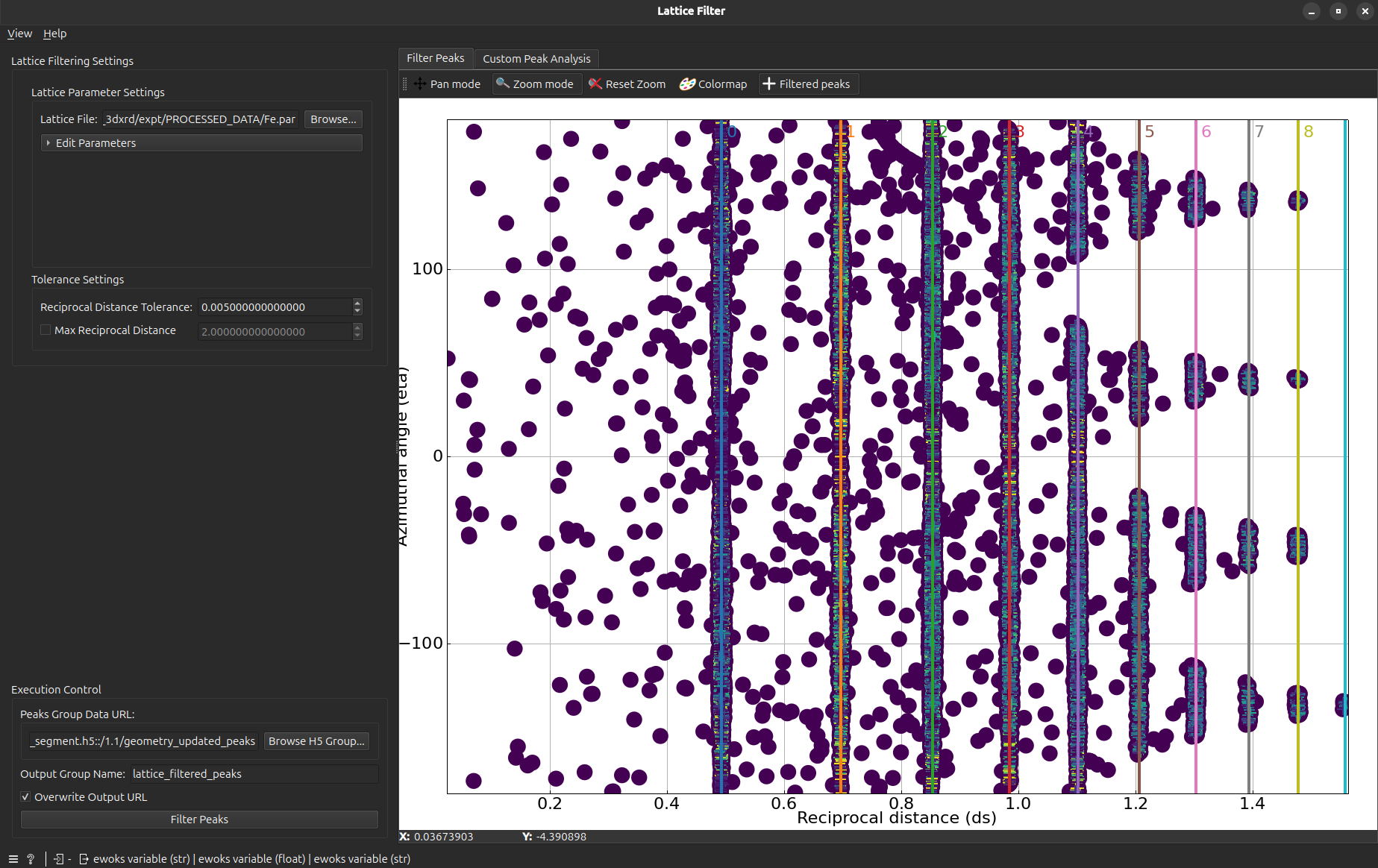Open the help question mark icon
Screen dimensions: 1378x868
click(31, 859)
